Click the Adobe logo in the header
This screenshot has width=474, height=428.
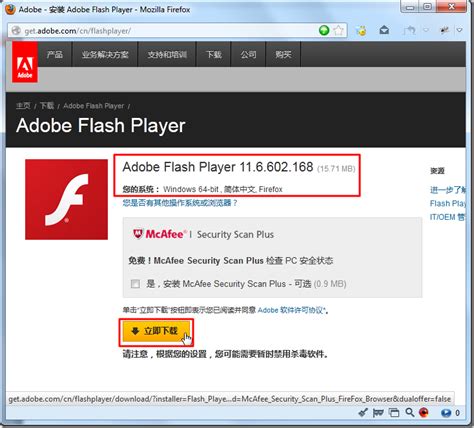pyautogui.click(x=25, y=62)
